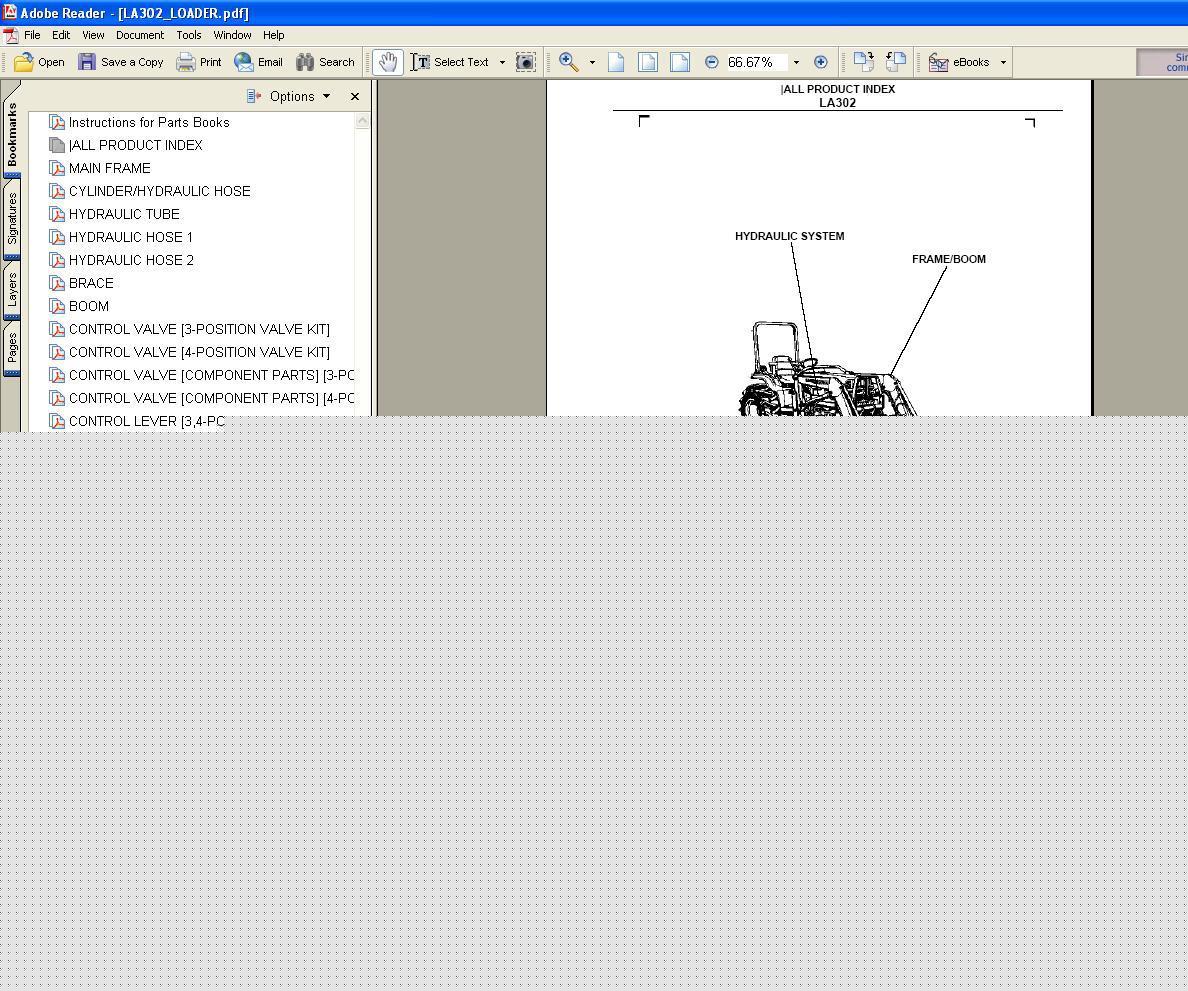The width and height of the screenshot is (1188, 991).
Task: Click the bookmarks panel scroll-up arrow
Action: pyautogui.click(x=362, y=121)
